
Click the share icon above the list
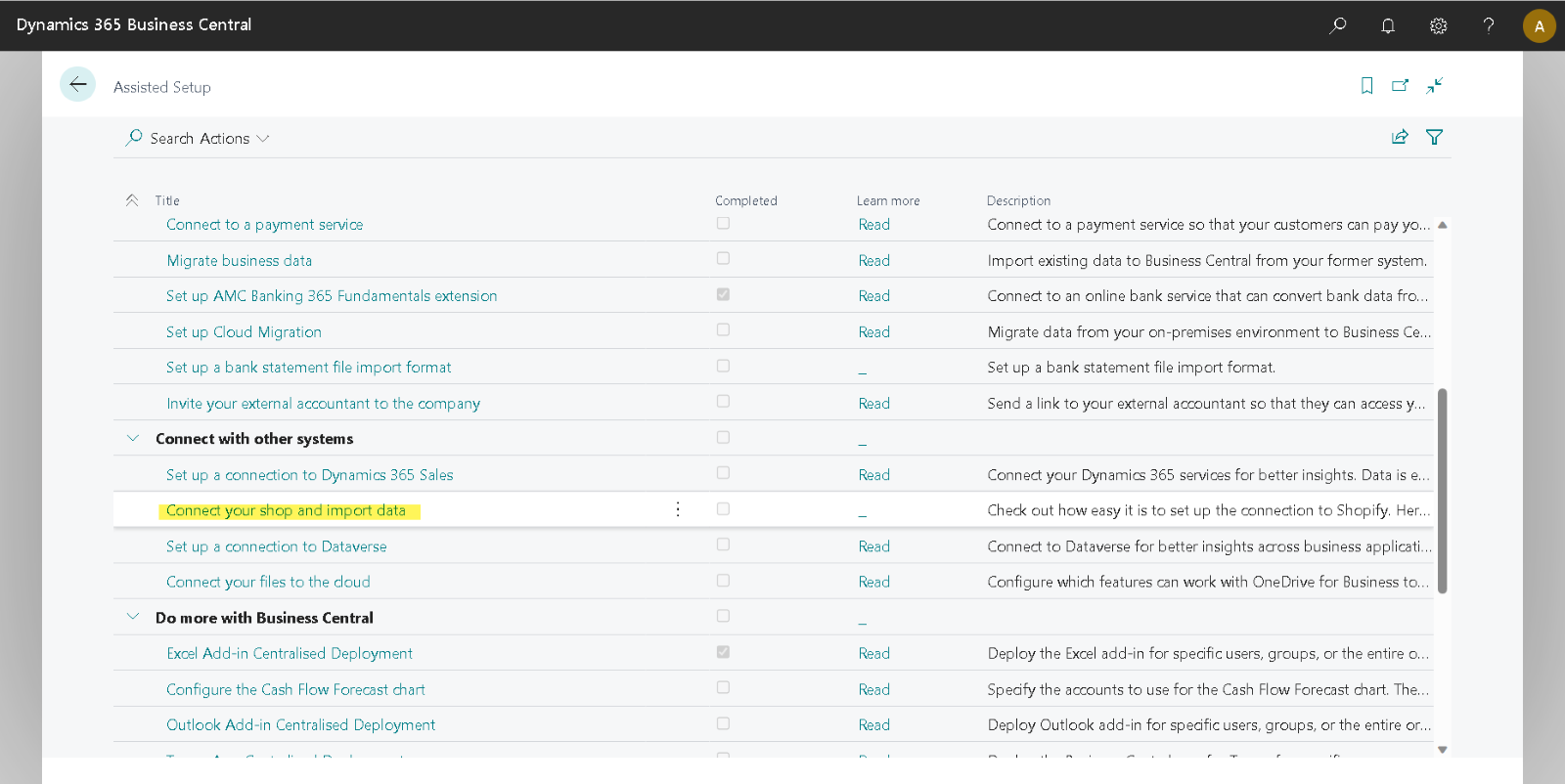(1400, 138)
